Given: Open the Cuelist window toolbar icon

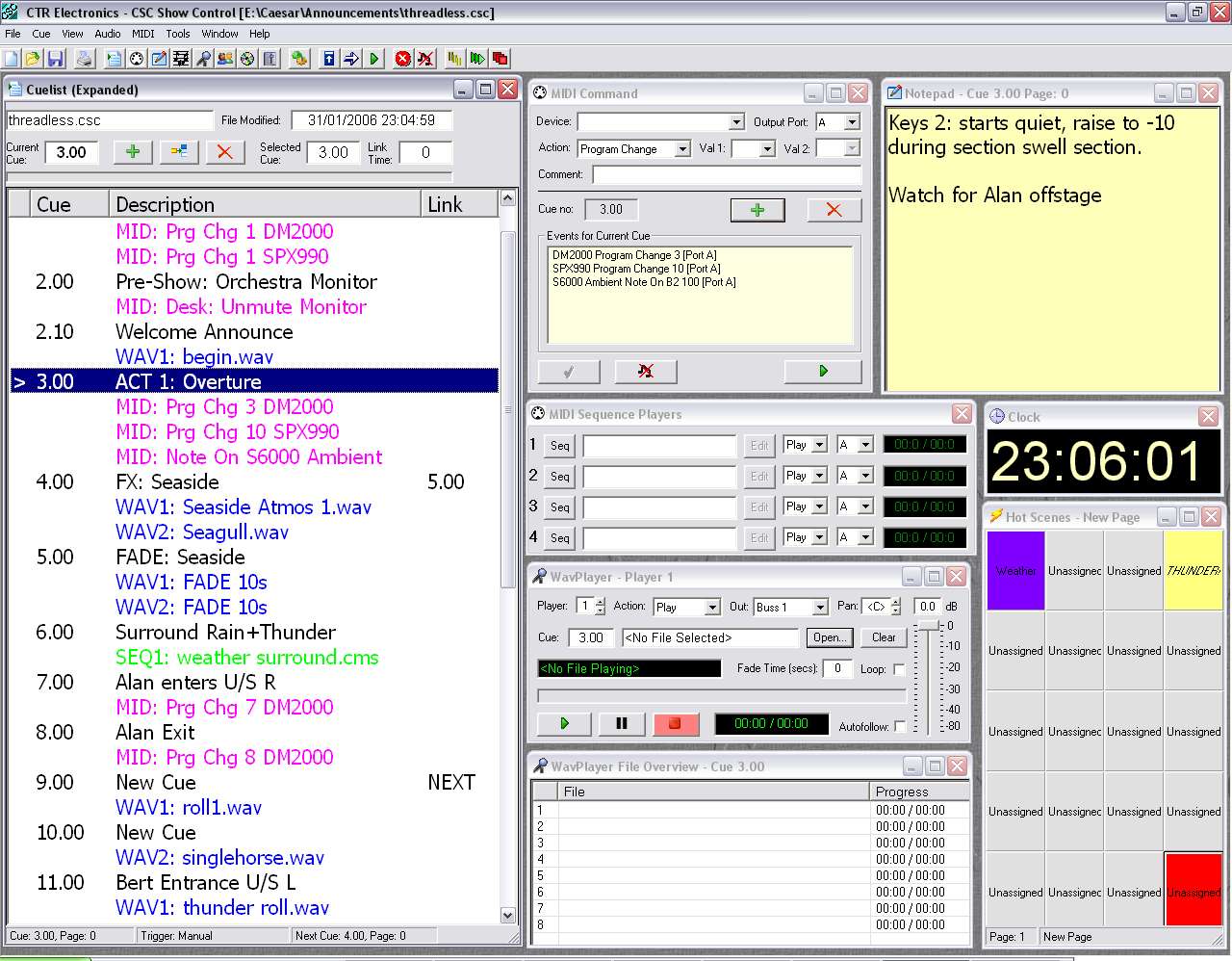Looking at the screenshot, I should pyautogui.click(x=114, y=59).
